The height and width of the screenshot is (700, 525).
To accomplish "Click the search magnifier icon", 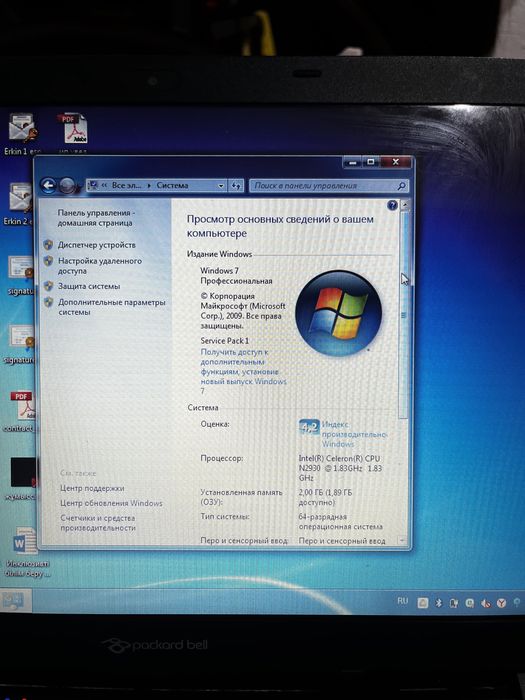I will click(401, 185).
